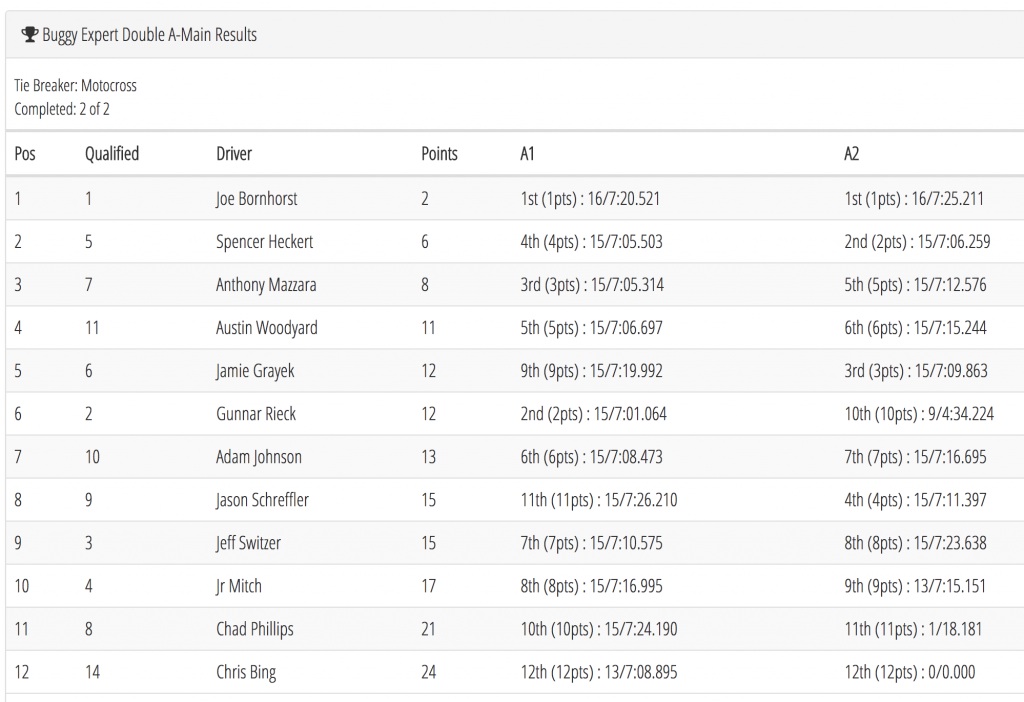Click Jamie Grayek's A1 result 9th
Screen dimensions: 1024x702
click(x=591, y=371)
